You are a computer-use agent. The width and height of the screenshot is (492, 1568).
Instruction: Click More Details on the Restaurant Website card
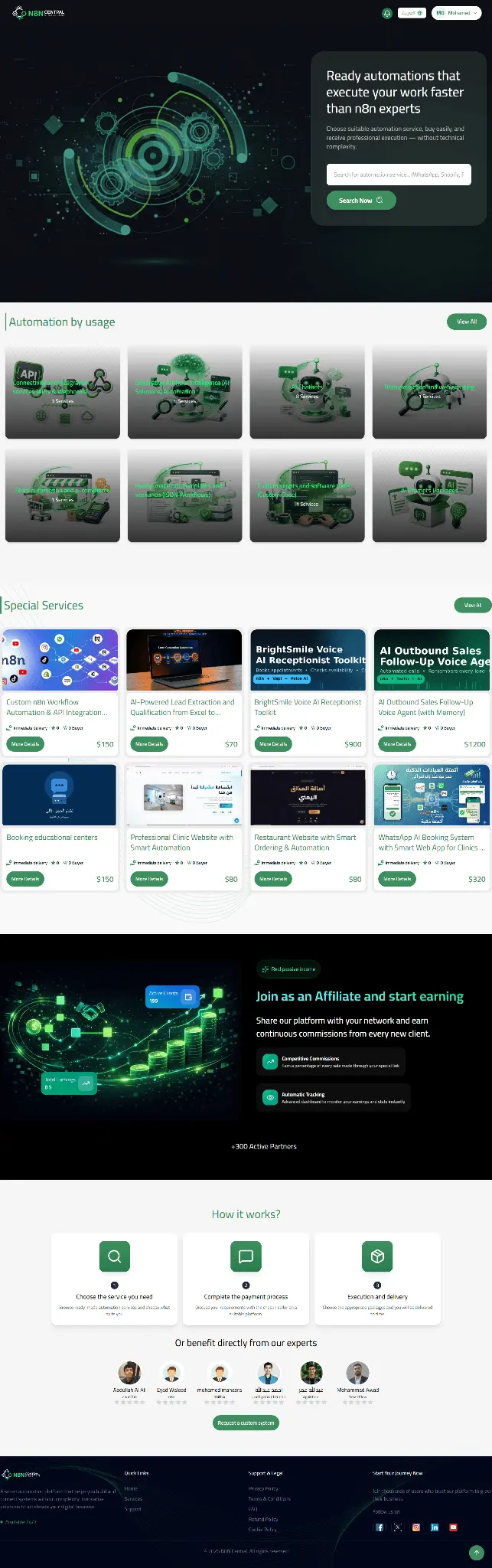(x=273, y=879)
